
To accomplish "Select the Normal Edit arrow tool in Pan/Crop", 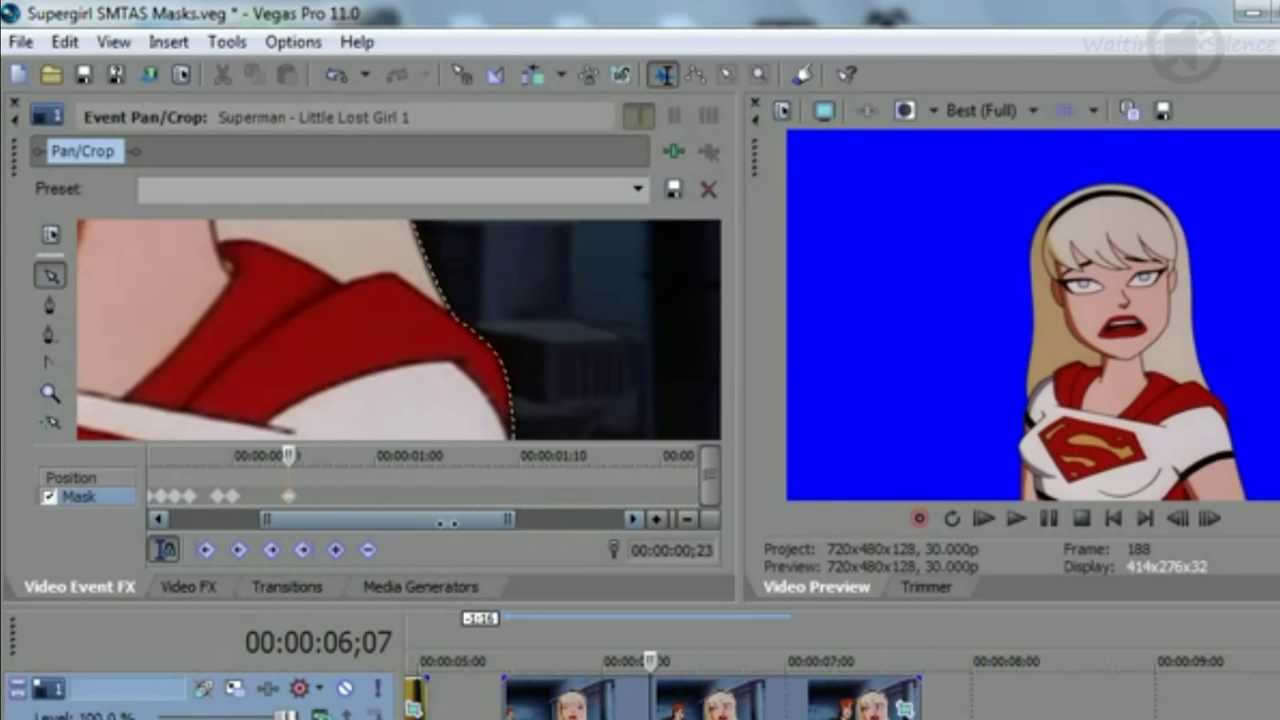I will [51, 275].
